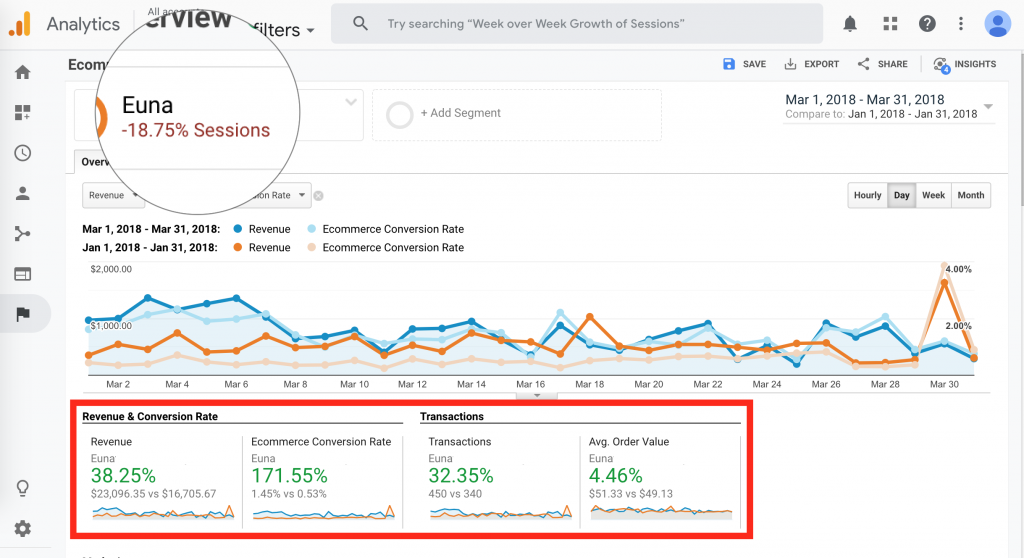Click the Revenue sparkline chart
The height and width of the screenshot is (558, 1024).
coord(163,512)
